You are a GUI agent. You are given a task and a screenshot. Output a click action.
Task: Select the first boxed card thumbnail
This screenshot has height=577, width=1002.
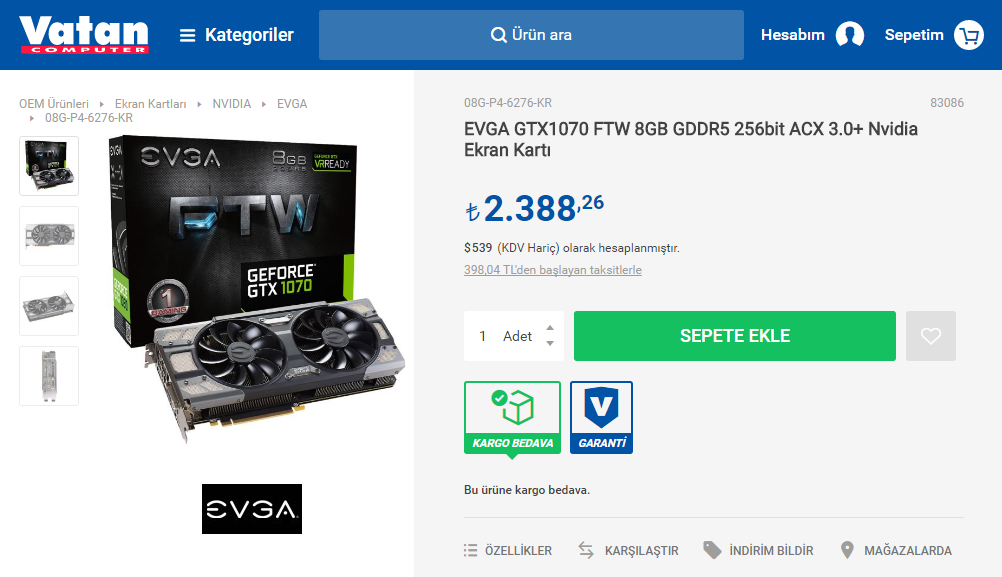point(49,166)
